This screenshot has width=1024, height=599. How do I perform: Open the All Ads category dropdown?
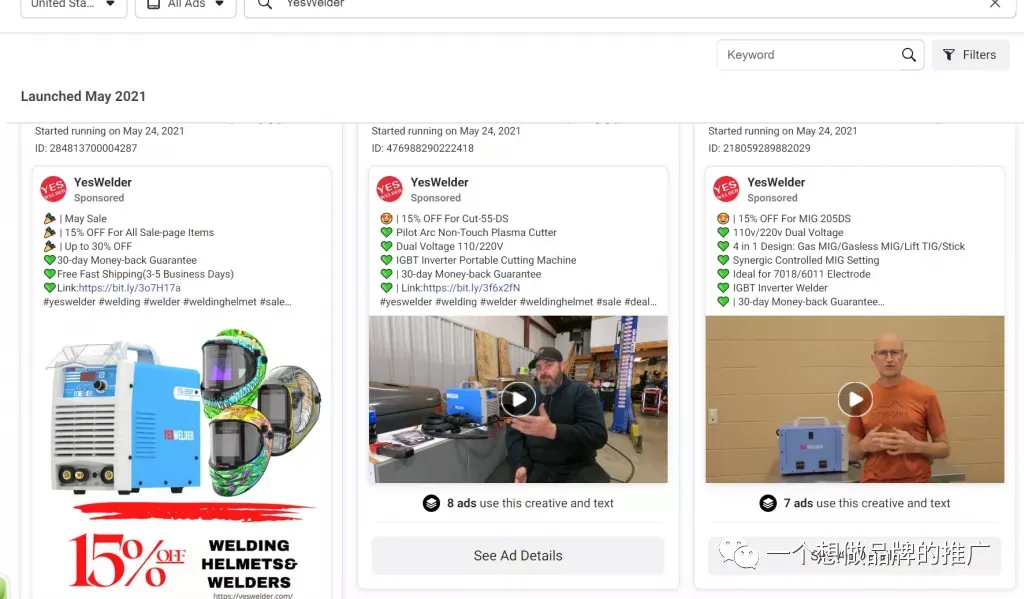pyautogui.click(x=185, y=5)
